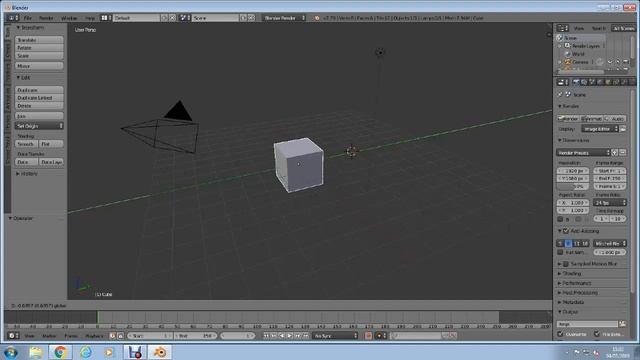The image size is (640, 360).
Task: Click the Mirror button
Action: click(39, 66)
